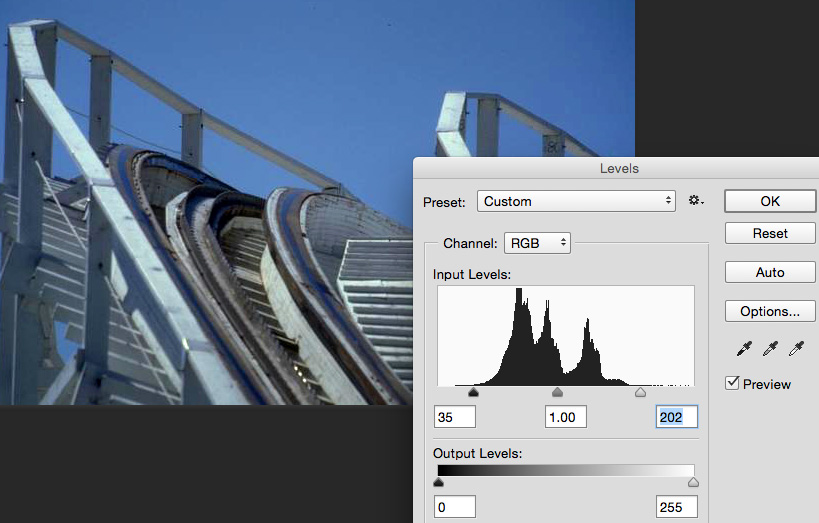This screenshot has height=523, width=819.
Task: Click the input shadow field showing 35
Action: (x=455, y=417)
